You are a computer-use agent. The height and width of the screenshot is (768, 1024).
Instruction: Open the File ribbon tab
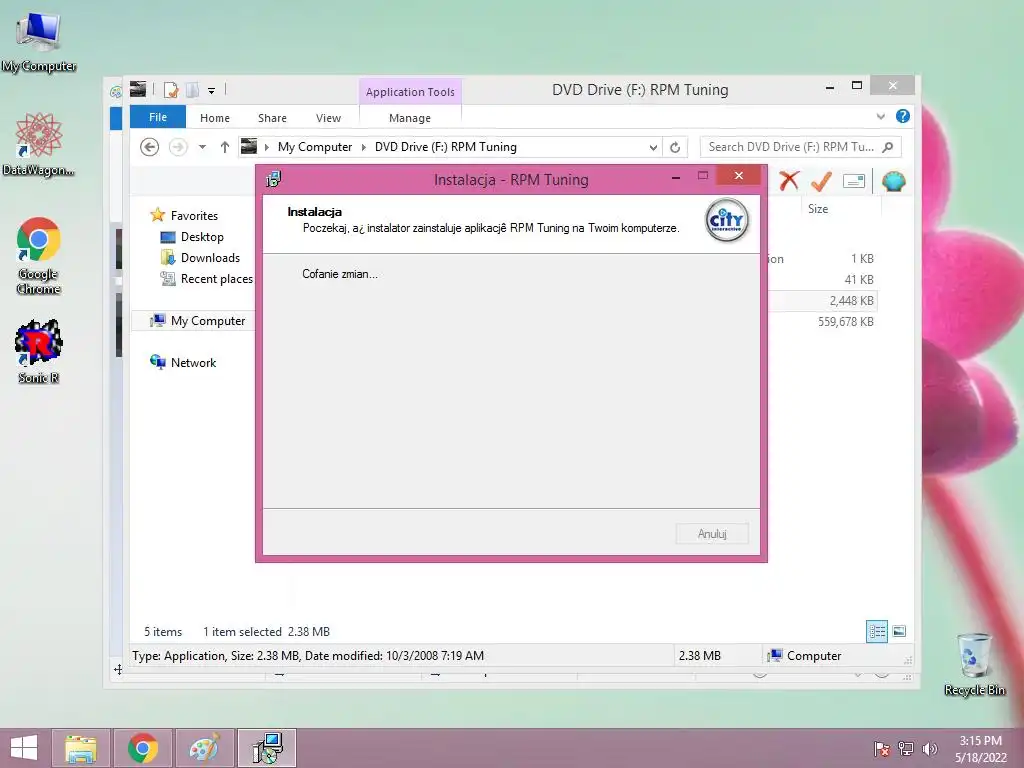tap(157, 117)
